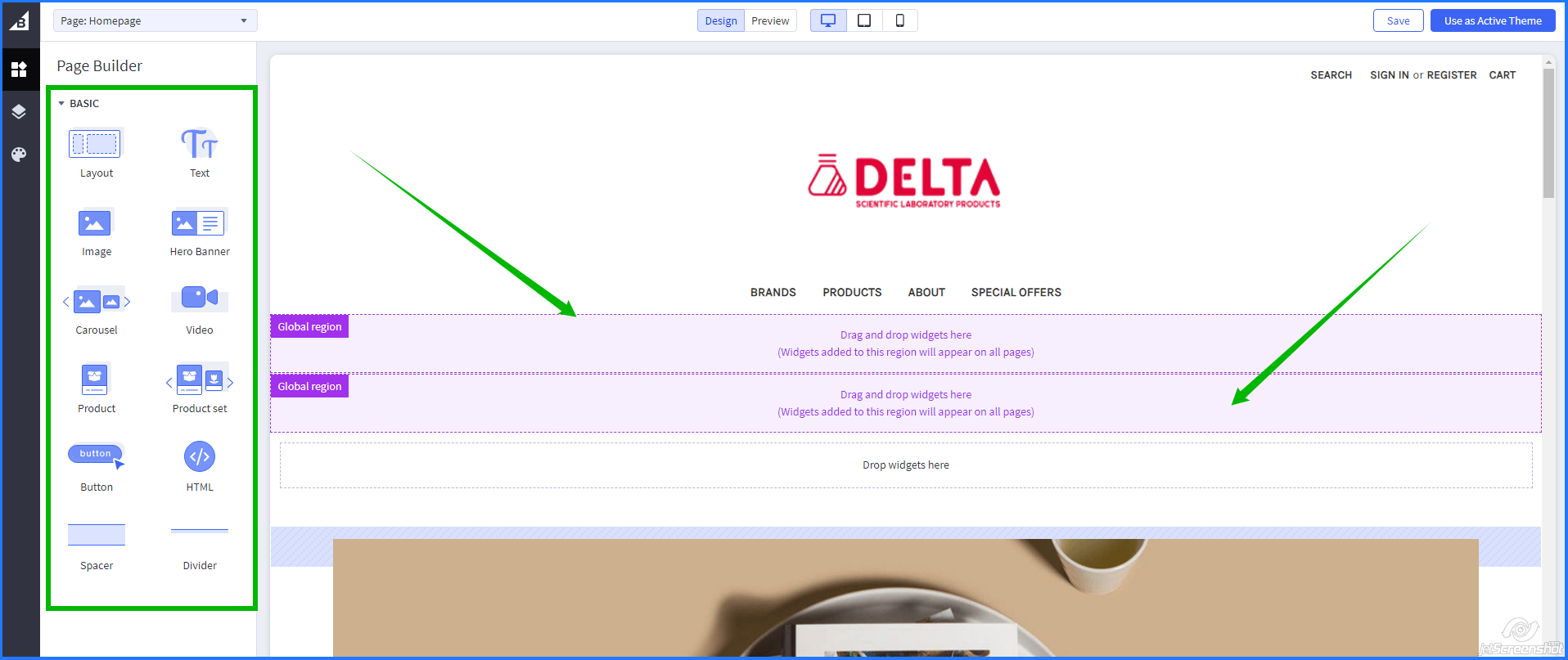This screenshot has width=1568, height=660.
Task: Open the theme styles palette icon
Action: pyautogui.click(x=19, y=155)
